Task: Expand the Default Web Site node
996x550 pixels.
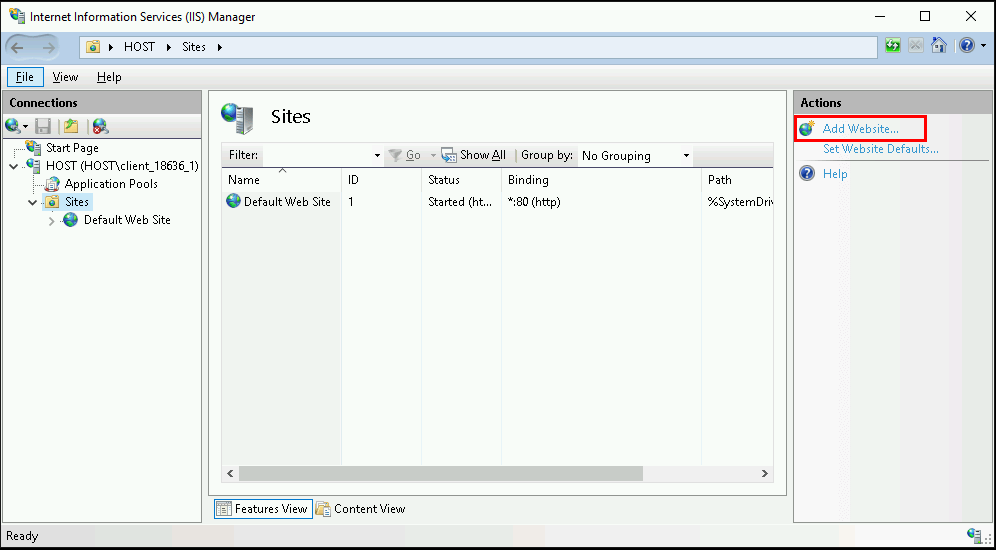Action: pos(52,221)
